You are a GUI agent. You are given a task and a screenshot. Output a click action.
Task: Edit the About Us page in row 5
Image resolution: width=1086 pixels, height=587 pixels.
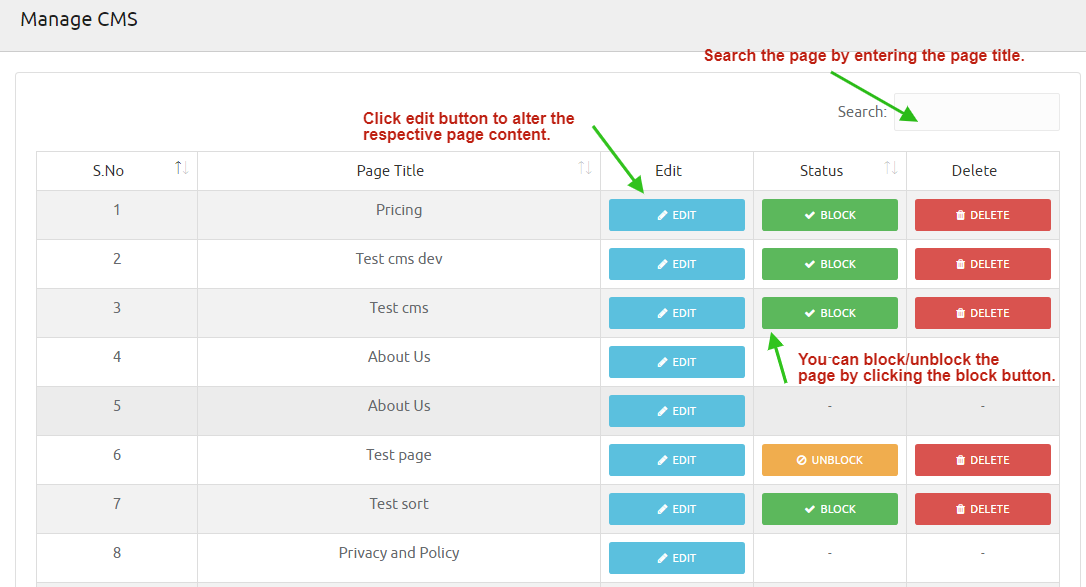[676, 411]
